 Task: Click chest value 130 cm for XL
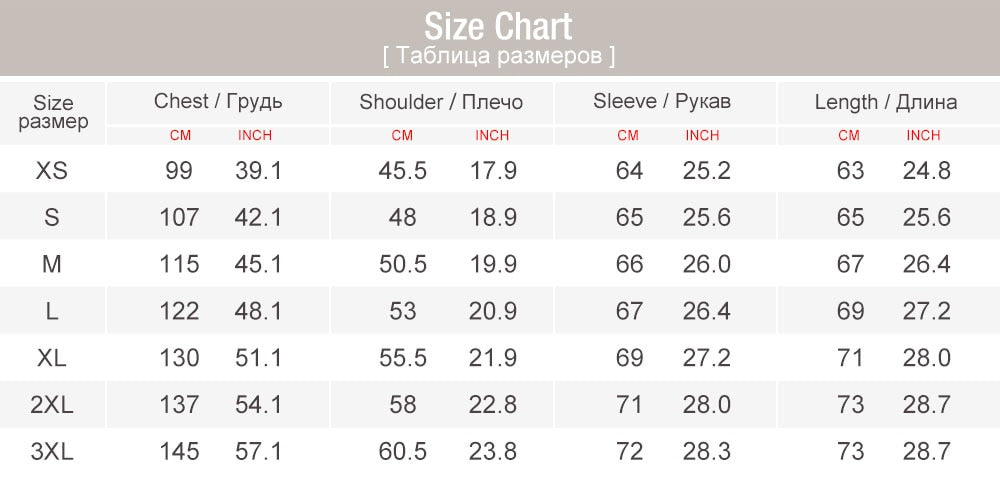(x=179, y=358)
